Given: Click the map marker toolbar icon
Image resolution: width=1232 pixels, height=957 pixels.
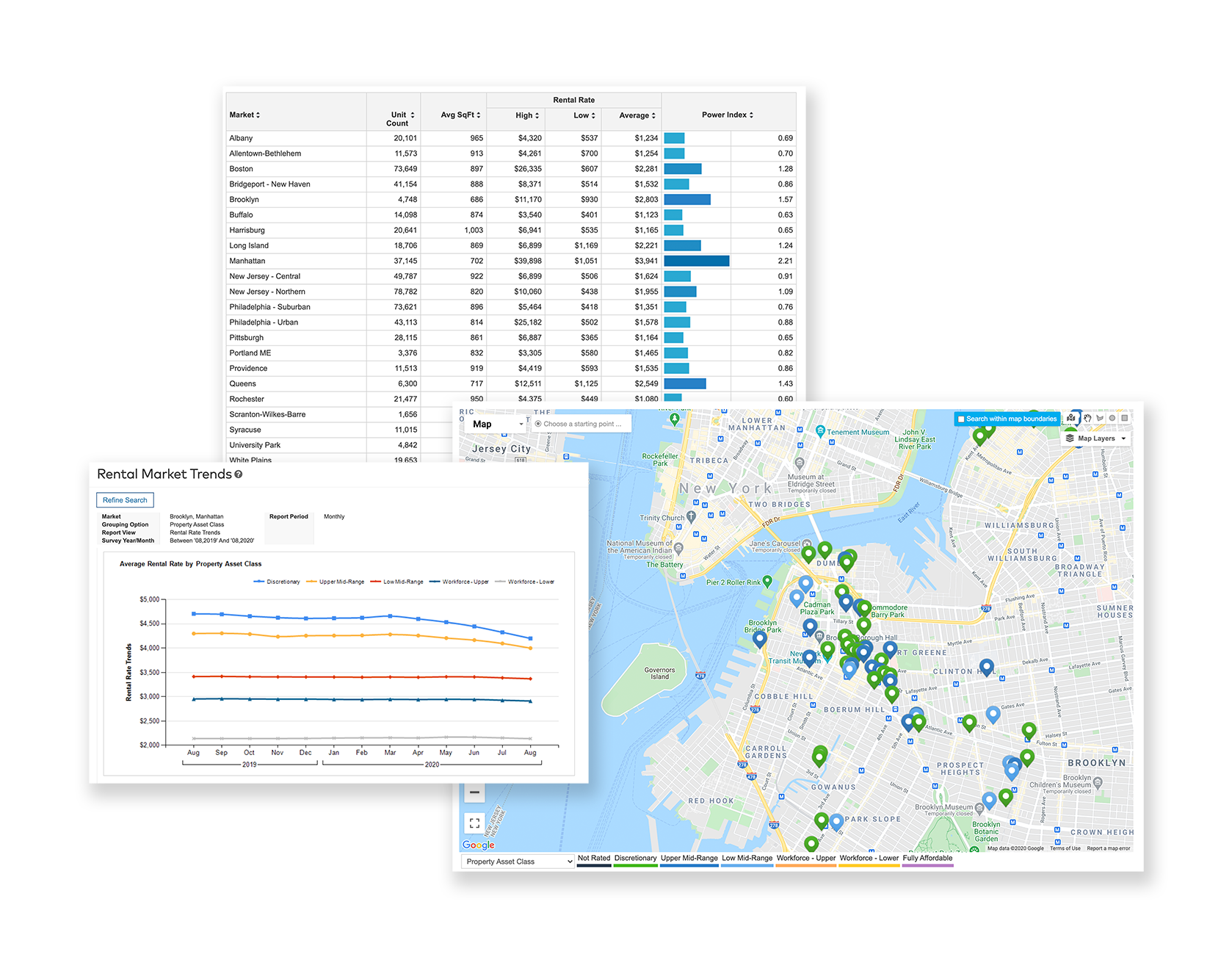Looking at the screenshot, I should (1072, 419).
